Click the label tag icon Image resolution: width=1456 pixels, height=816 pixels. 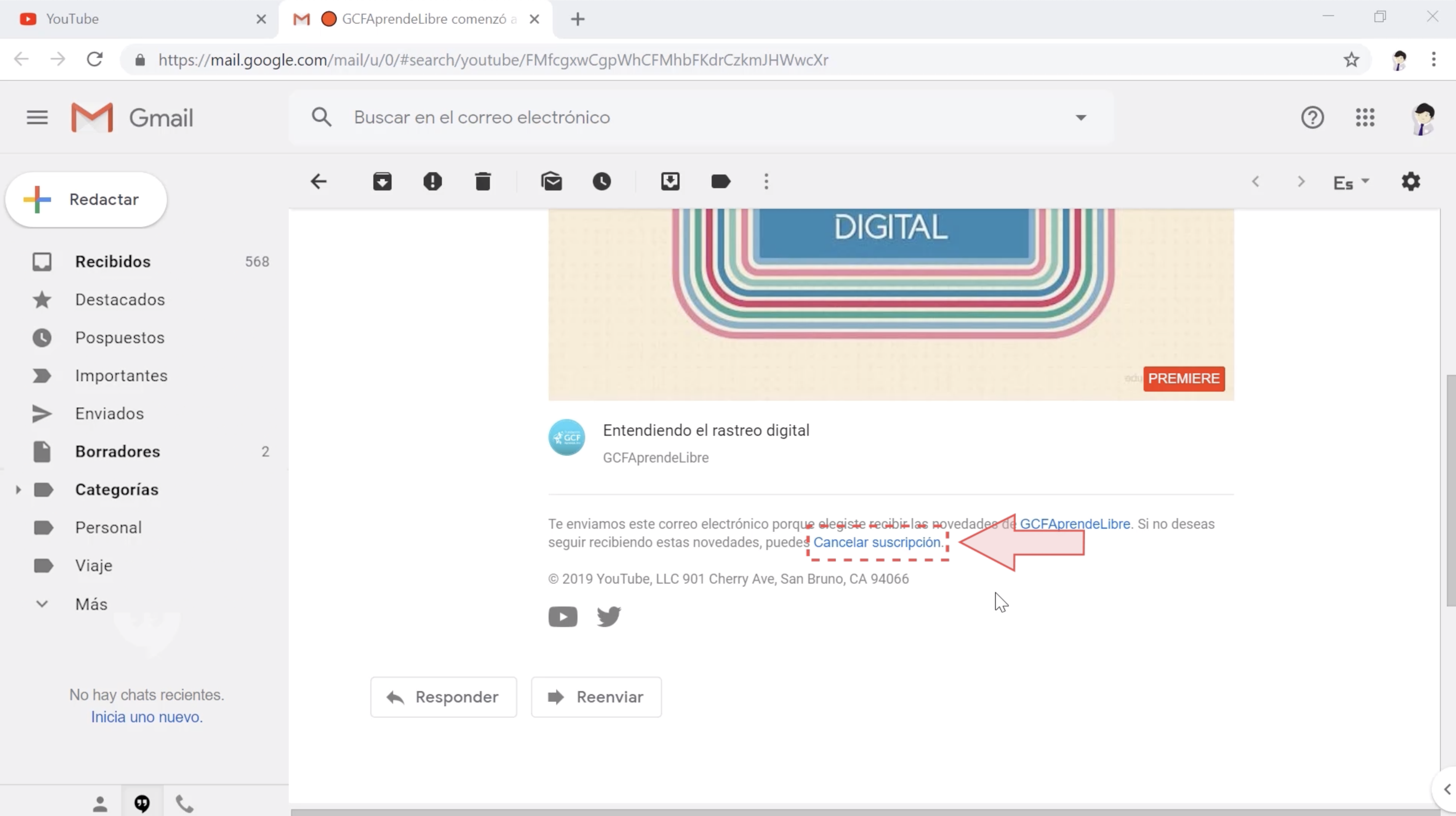720,181
